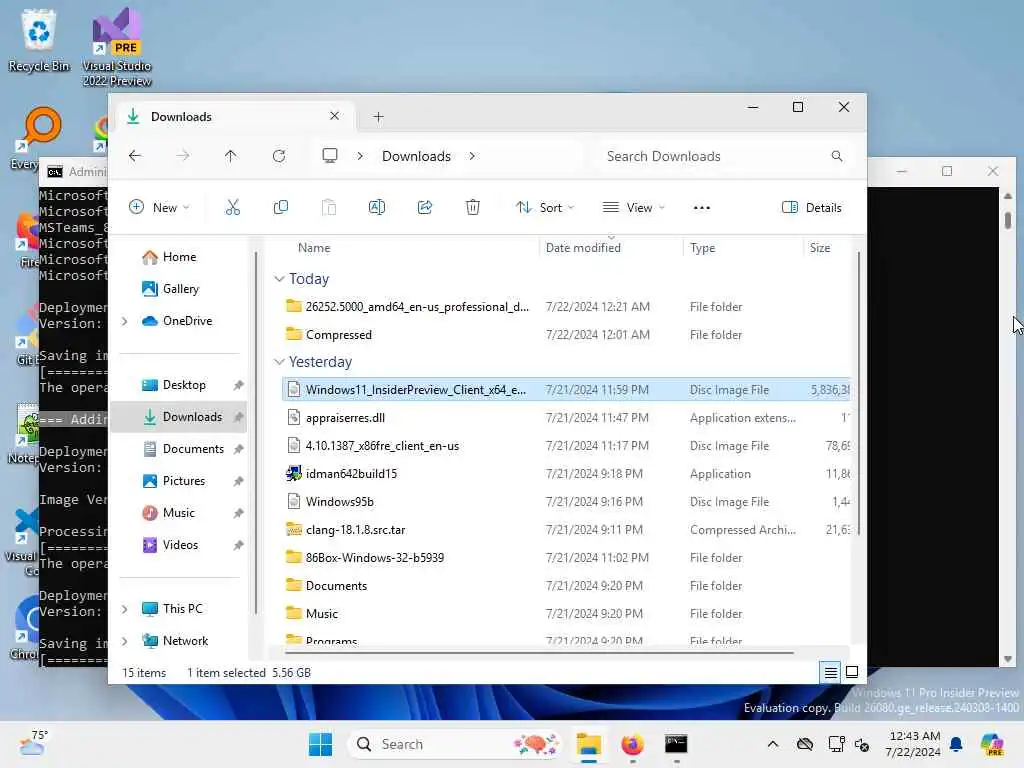1024x768 pixels.
Task: Collapse the Yesterday group
Action: [x=279, y=362]
